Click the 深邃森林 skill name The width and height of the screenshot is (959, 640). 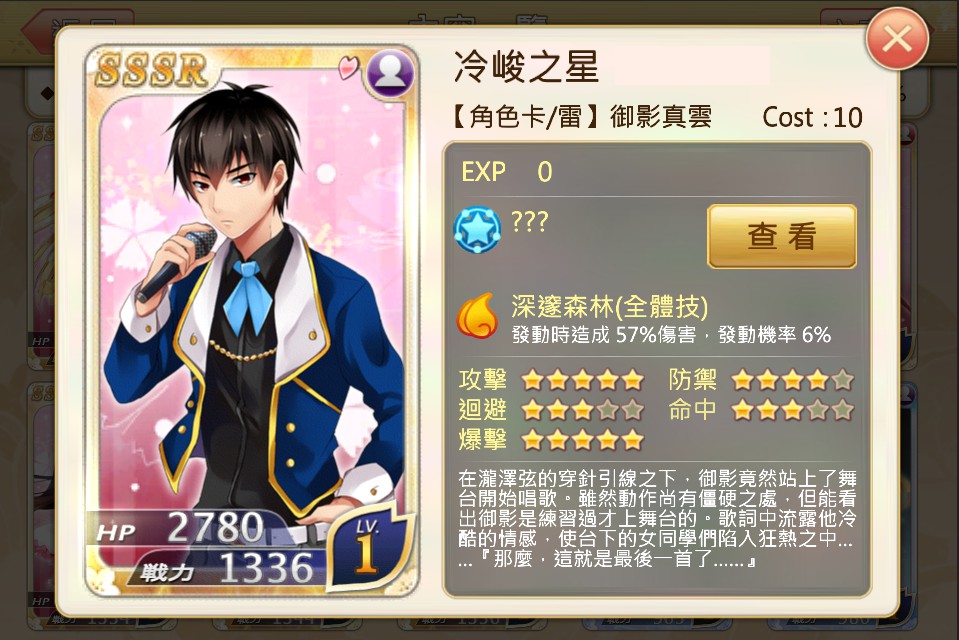point(609,306)
